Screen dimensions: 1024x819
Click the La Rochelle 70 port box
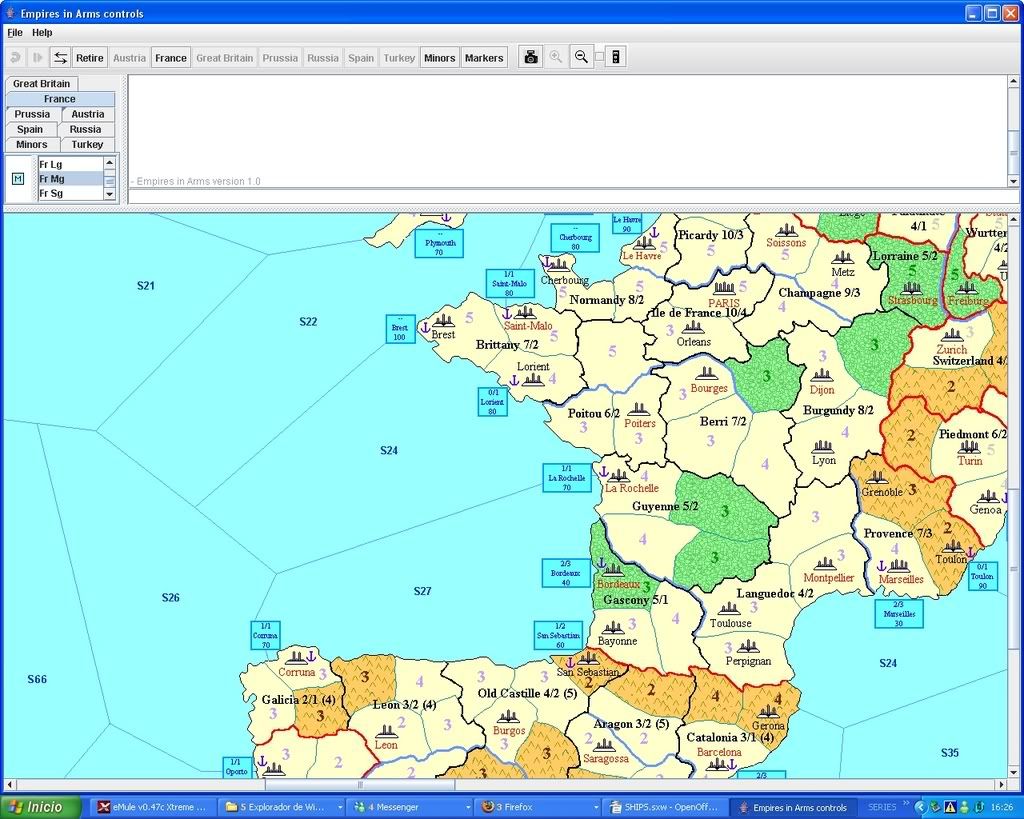[x=567, y=478]
